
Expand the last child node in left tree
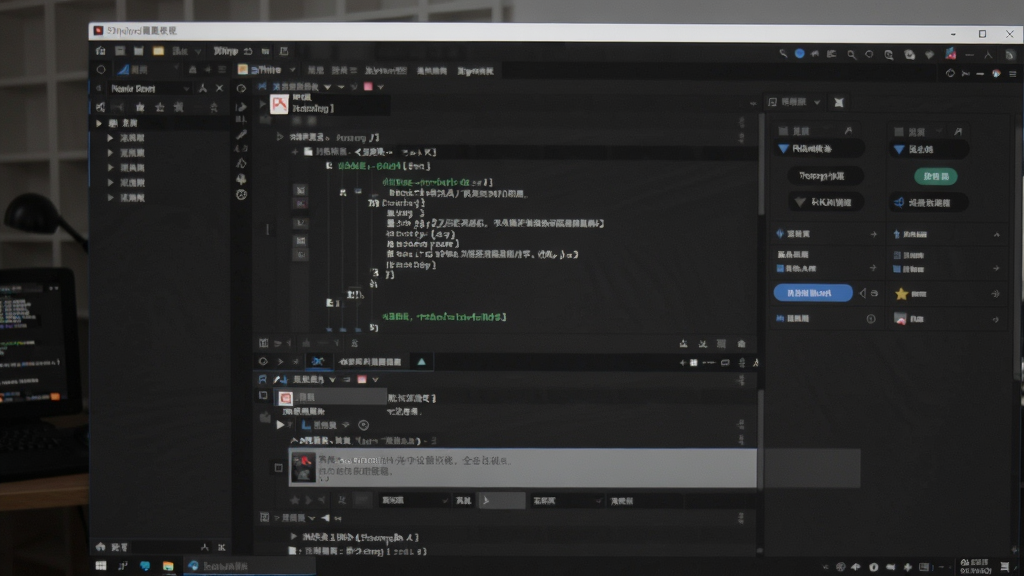click(x=110, y=198)
